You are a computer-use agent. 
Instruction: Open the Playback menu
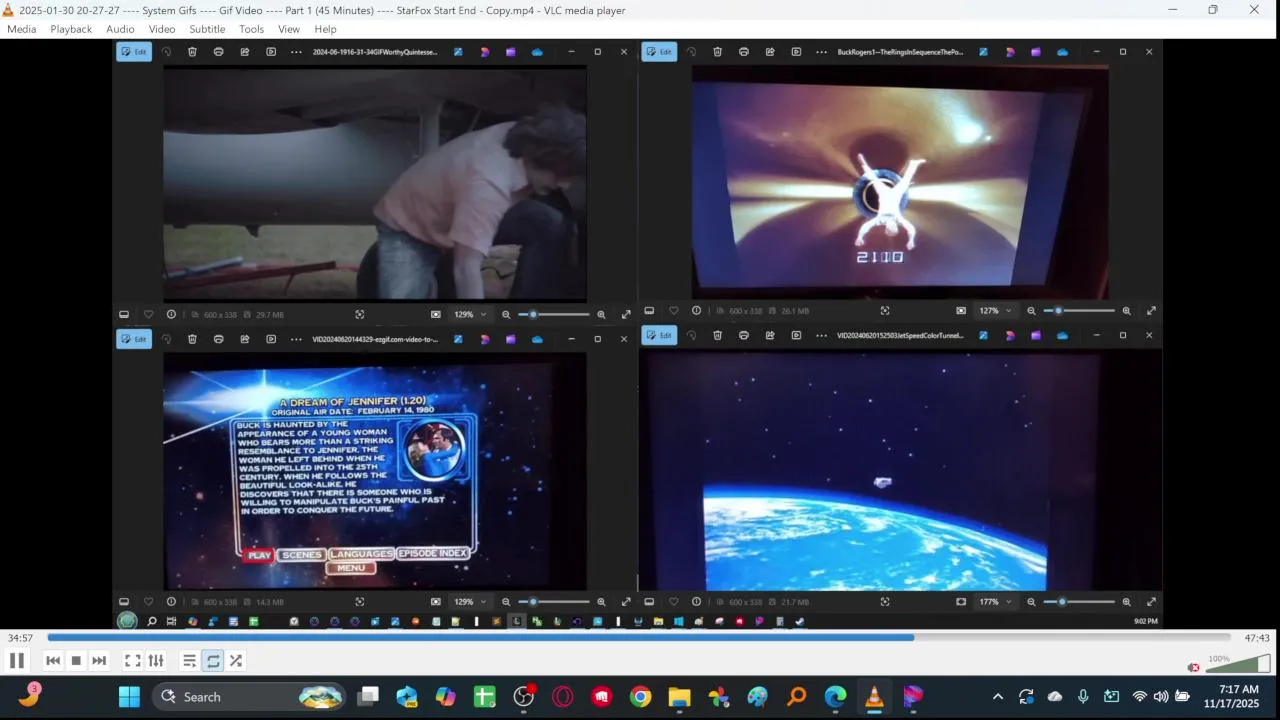pos(71,29)
